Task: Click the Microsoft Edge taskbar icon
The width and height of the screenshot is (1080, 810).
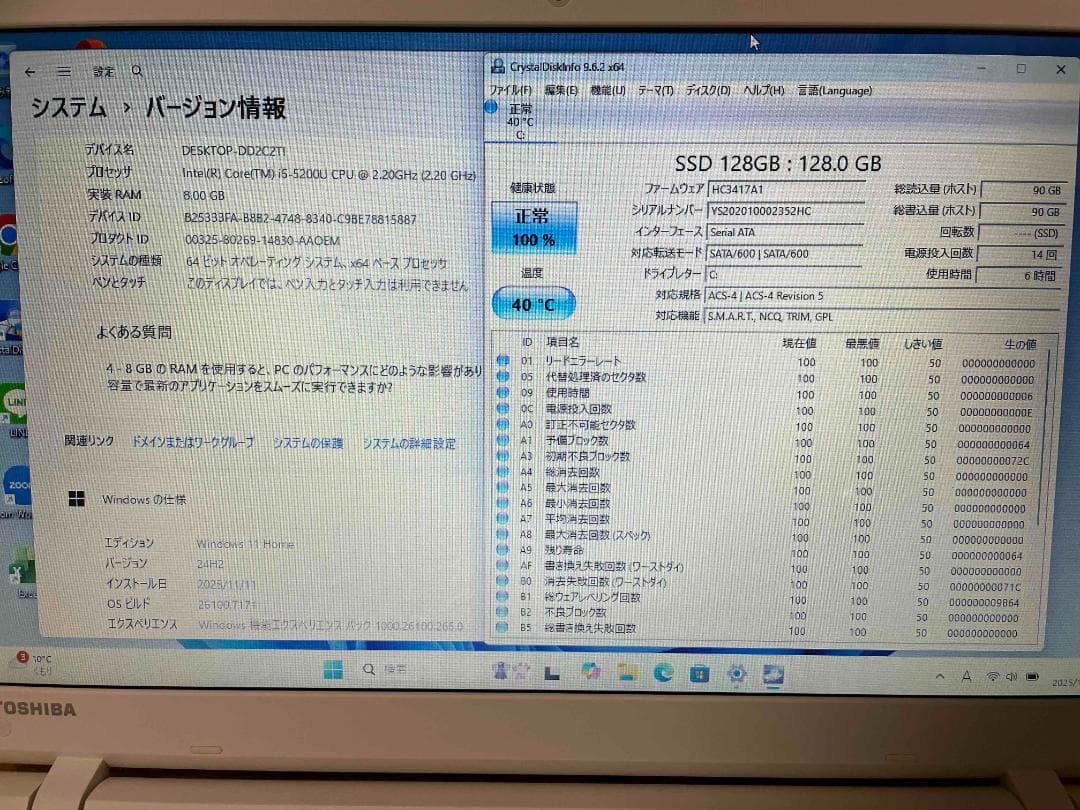Action: (661, 671)
